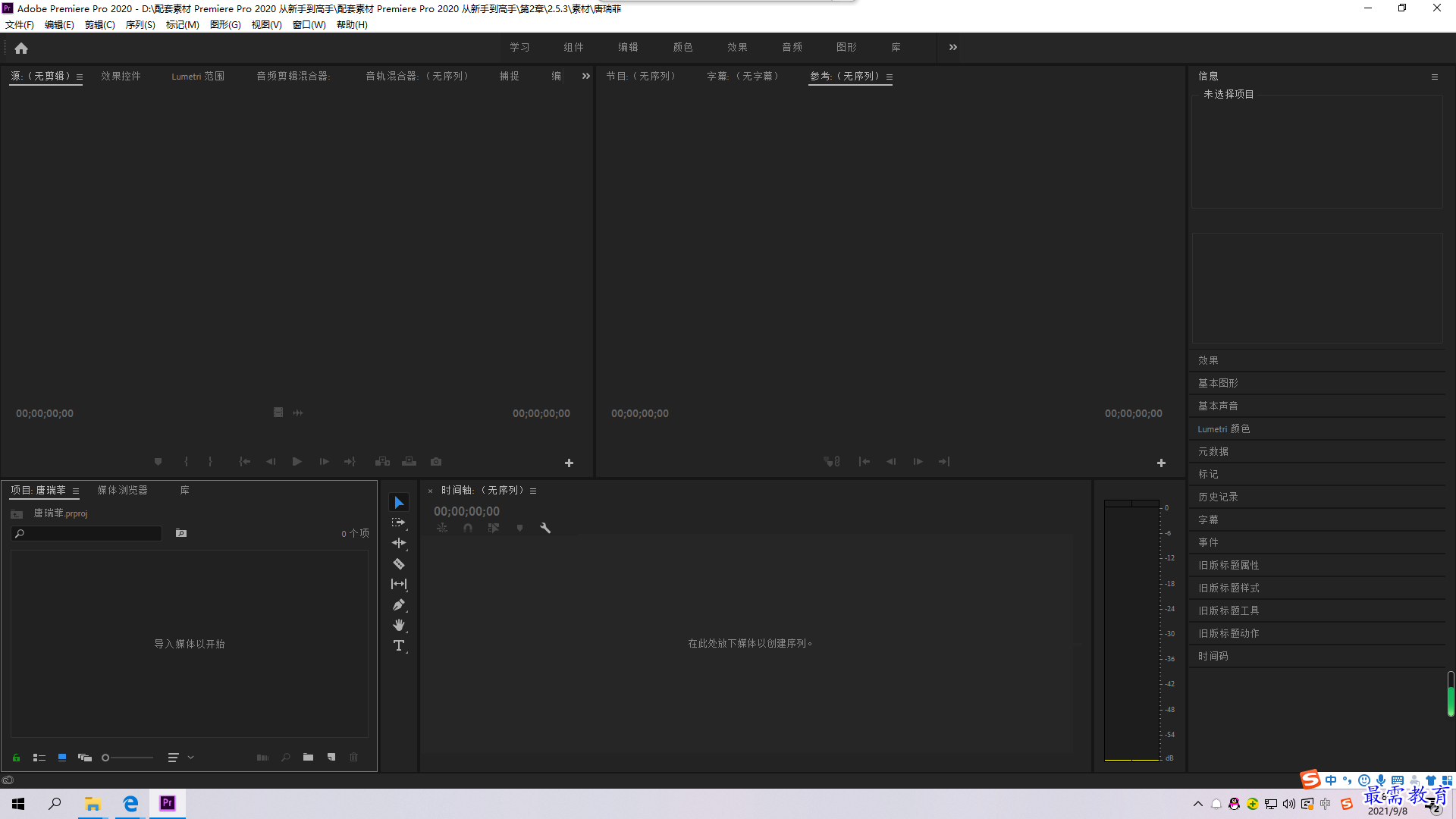Open Source panel menu icon
Screen dimensions: 1456x819
pos(80,77)
